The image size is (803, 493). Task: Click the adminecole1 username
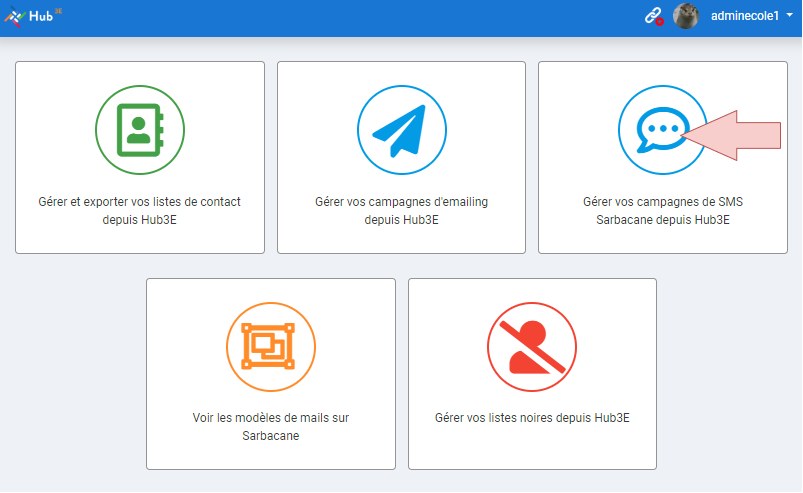click(x=745, y=16)
